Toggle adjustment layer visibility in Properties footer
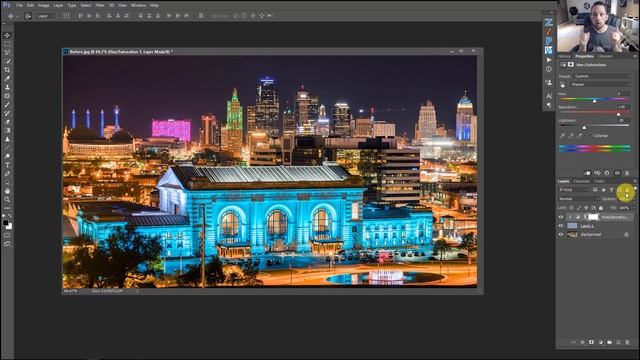This screenshot has height=360, width=640. 617,173
